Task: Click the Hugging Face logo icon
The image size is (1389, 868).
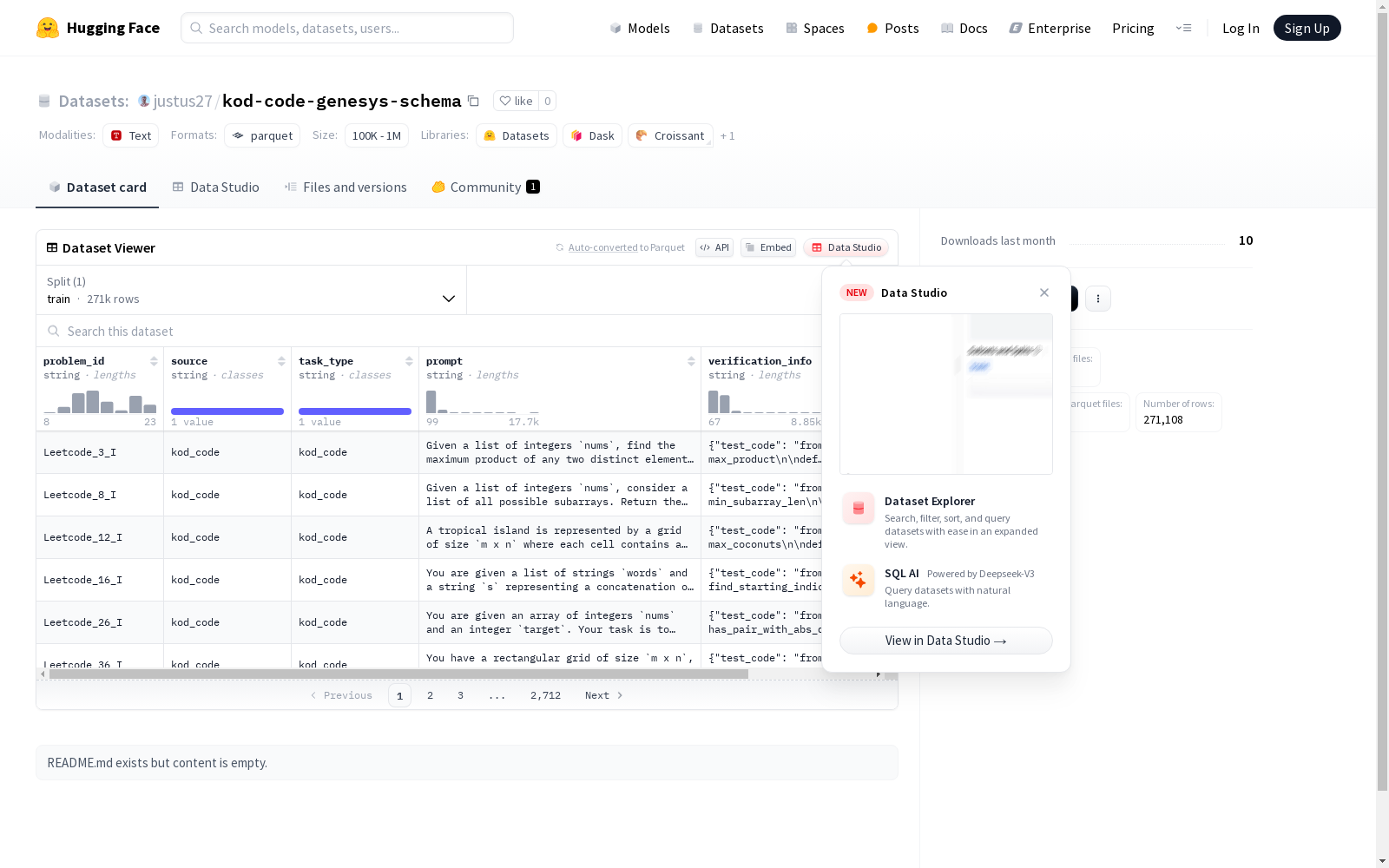Action: click(48, 28)
